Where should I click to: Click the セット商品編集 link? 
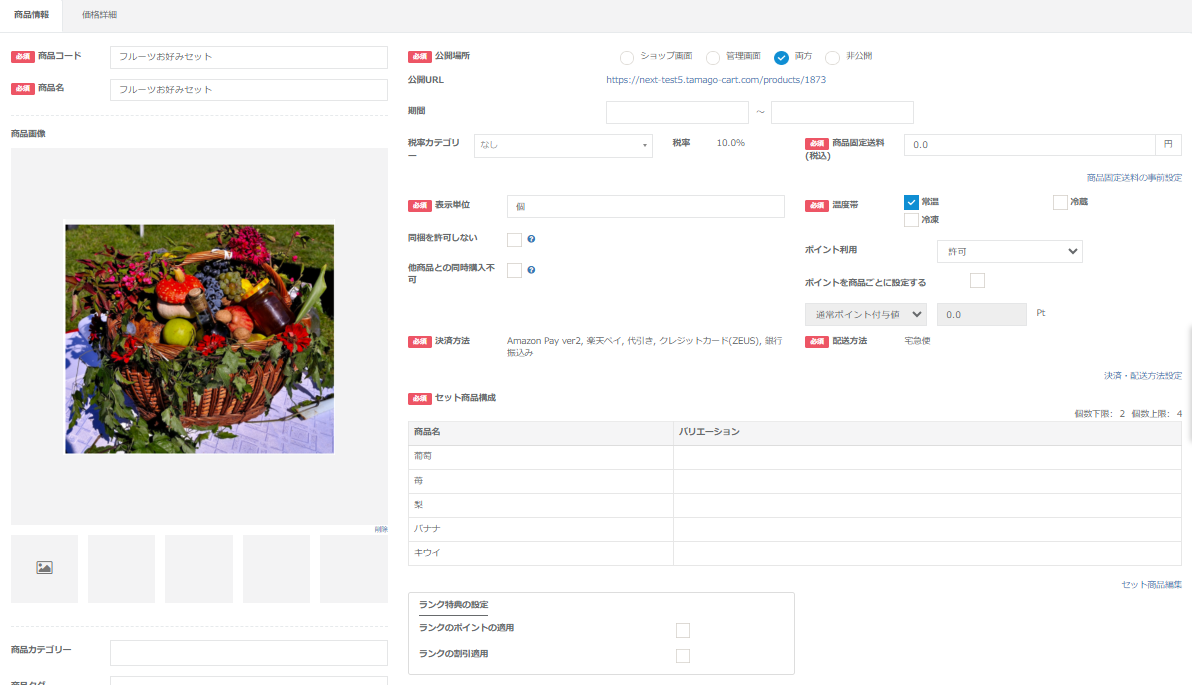click(x=1152, y=585)
